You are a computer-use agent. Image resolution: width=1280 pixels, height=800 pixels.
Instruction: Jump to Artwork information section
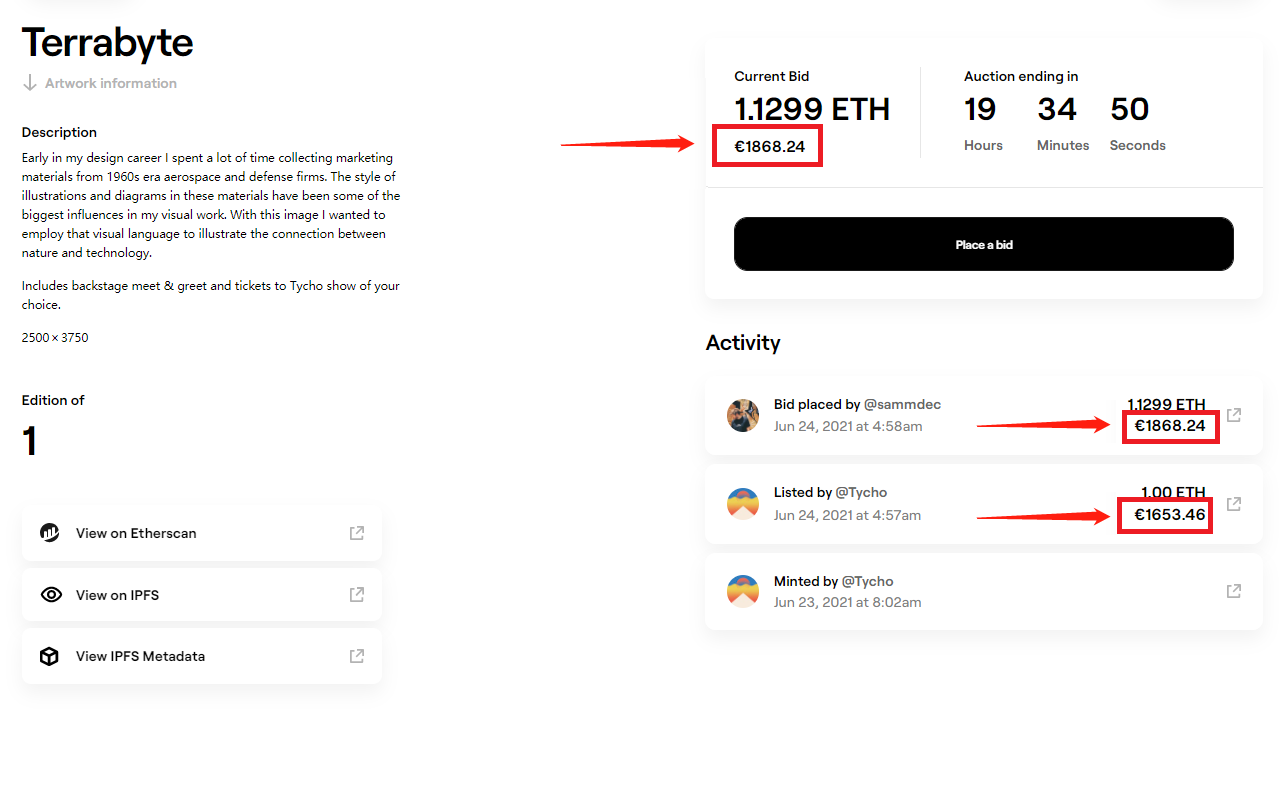tap(111, 83)
